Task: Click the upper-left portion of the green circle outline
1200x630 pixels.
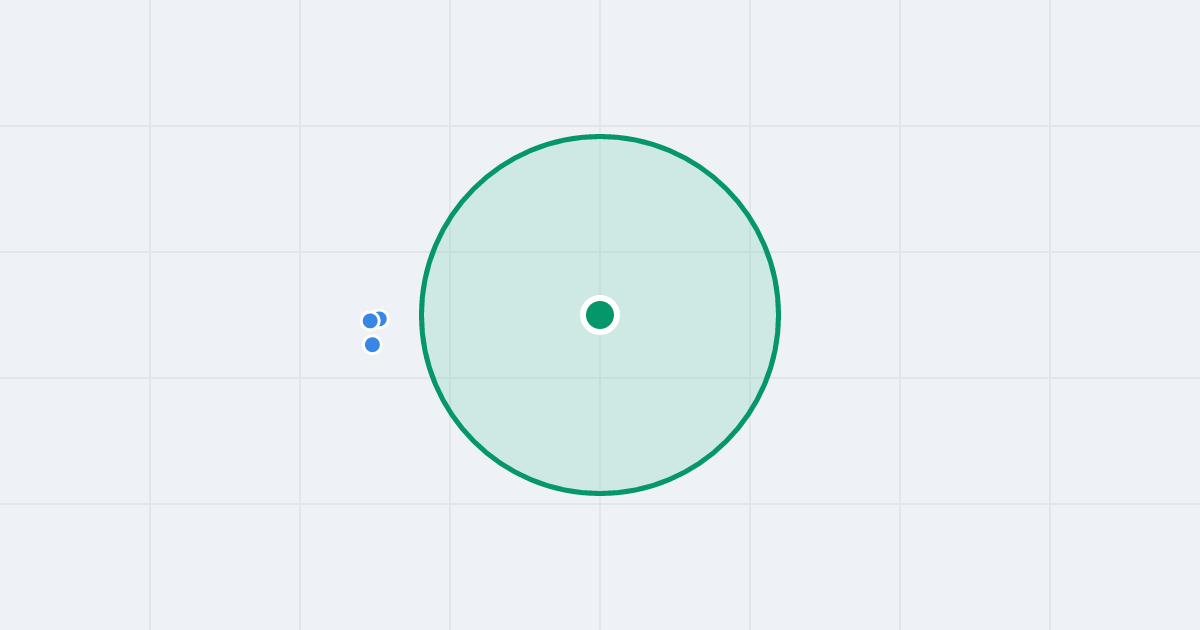Action: tap(474, 189)
